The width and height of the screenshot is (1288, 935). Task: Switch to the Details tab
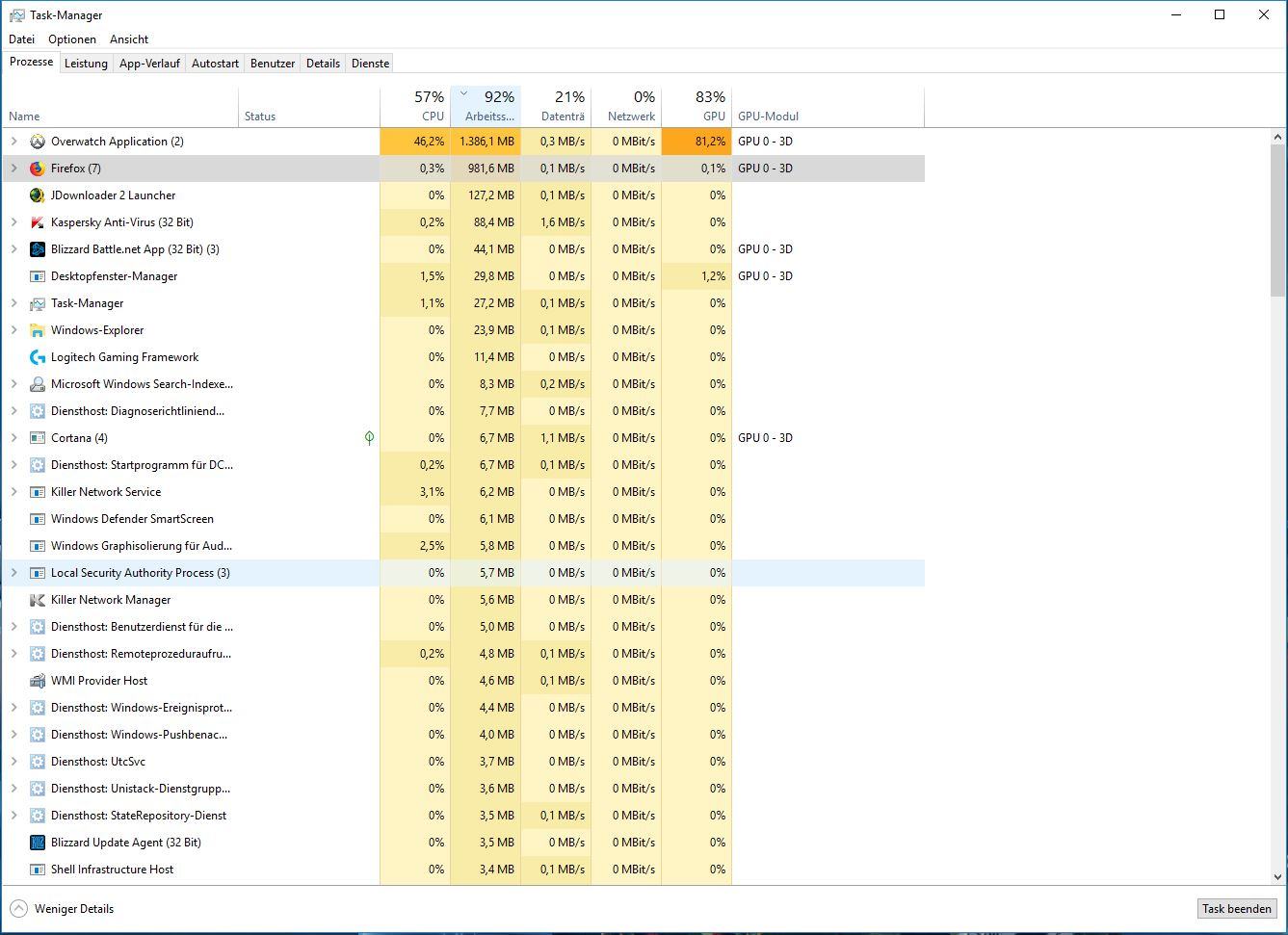click(x=323, y=64)
